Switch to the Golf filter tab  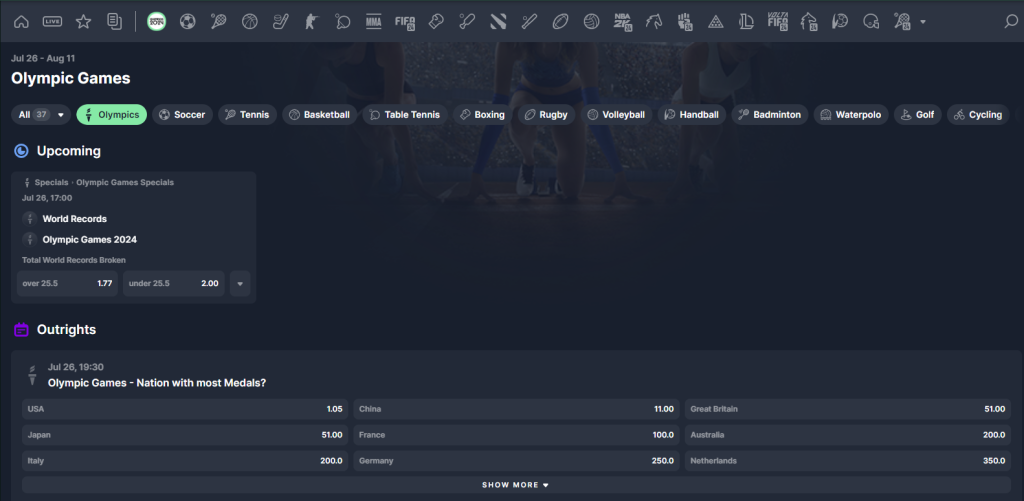tap(918, 114)
